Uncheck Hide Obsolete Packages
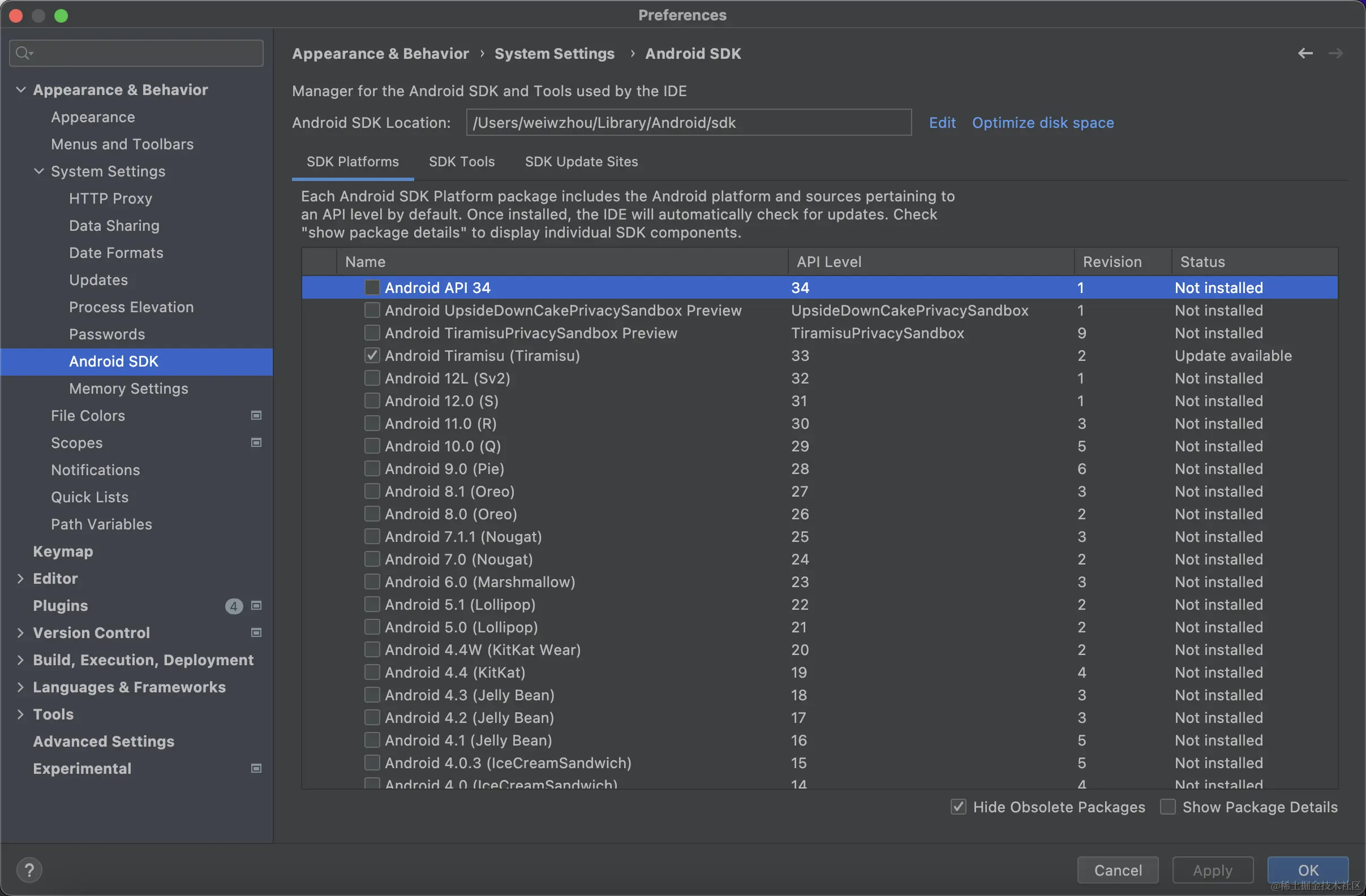 click(958, 807)
